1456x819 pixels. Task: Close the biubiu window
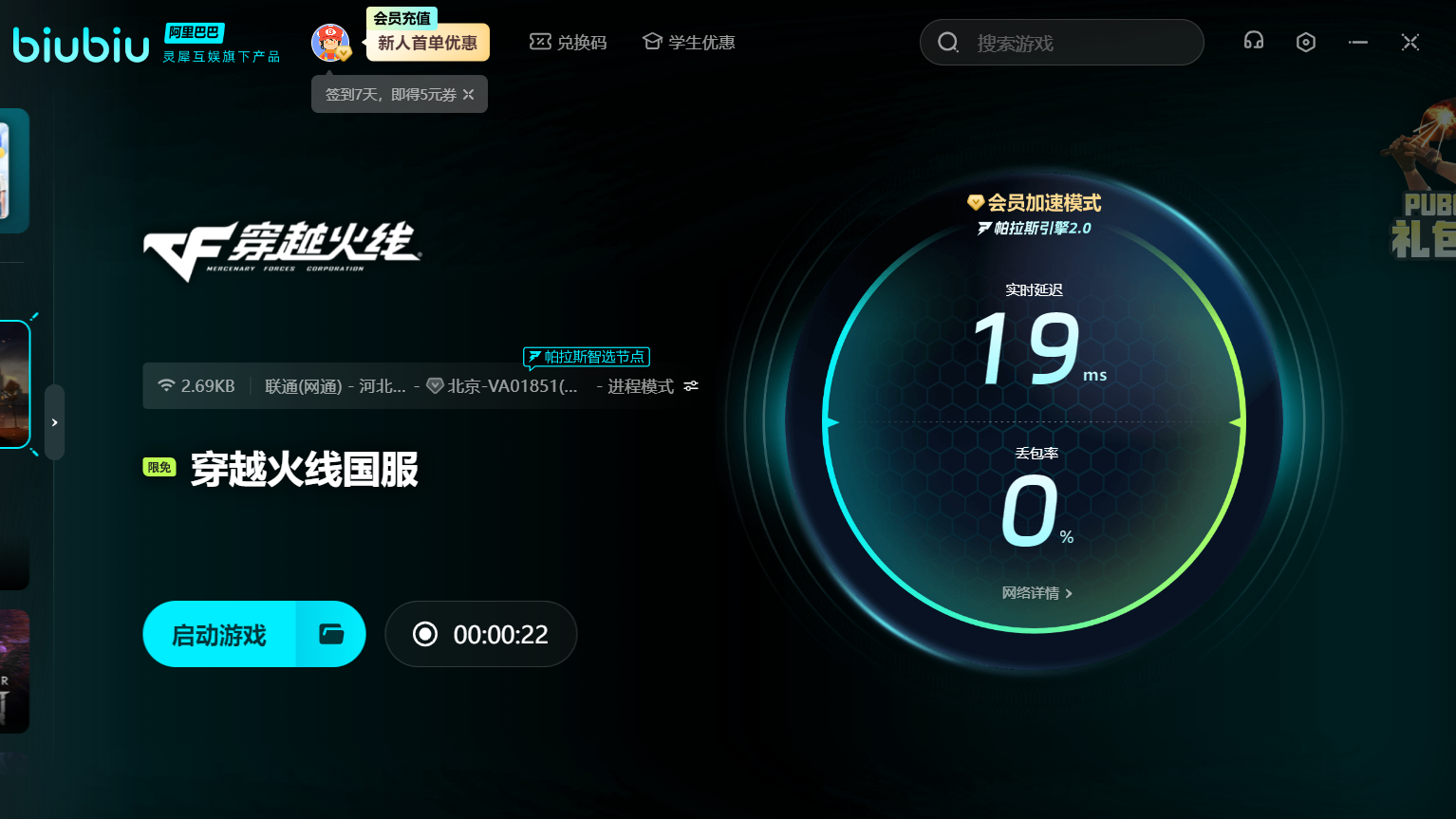click(1410, 42)
